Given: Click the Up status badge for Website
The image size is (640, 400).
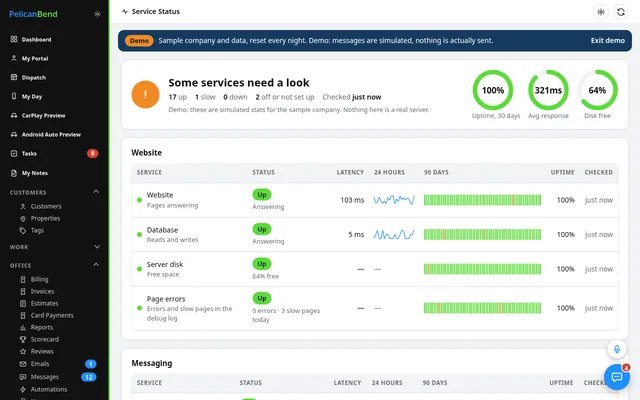Looking at the screenshot, I should click(x=262, y=194).
